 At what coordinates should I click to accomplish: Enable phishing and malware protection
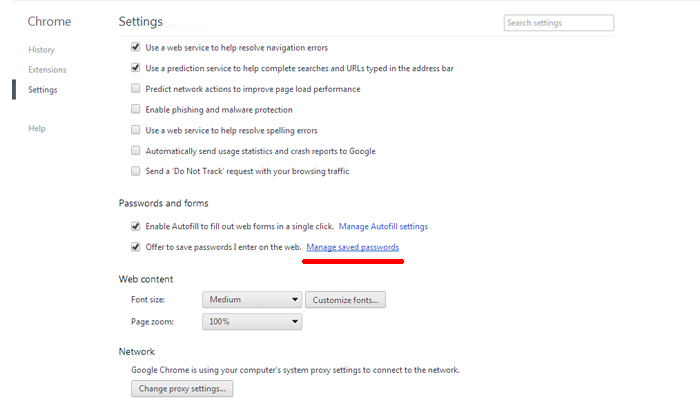pos(135,109)
